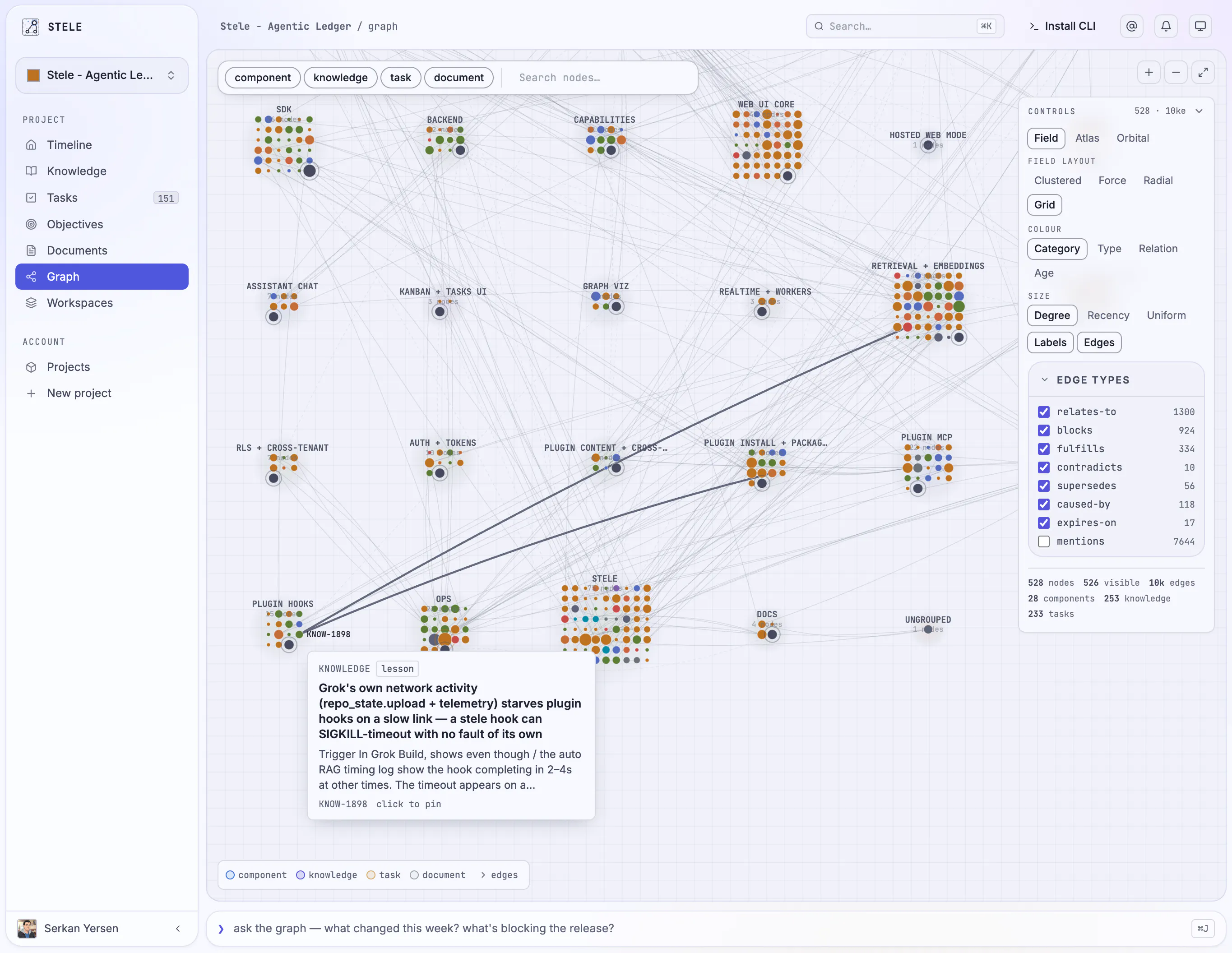Colour nodes by Age
The width and height of the screenshot is (1232, 953).
click(1043, 273)
